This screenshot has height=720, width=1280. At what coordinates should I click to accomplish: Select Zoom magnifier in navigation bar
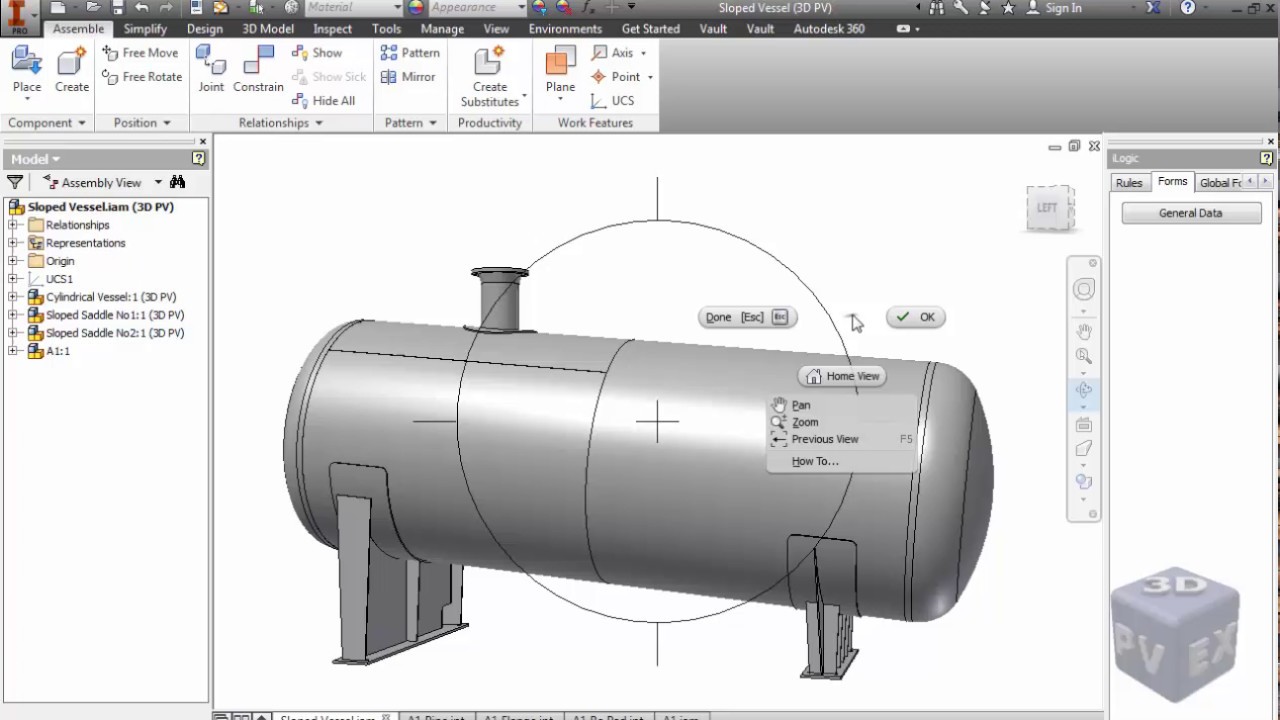[x=1084, y=356]
